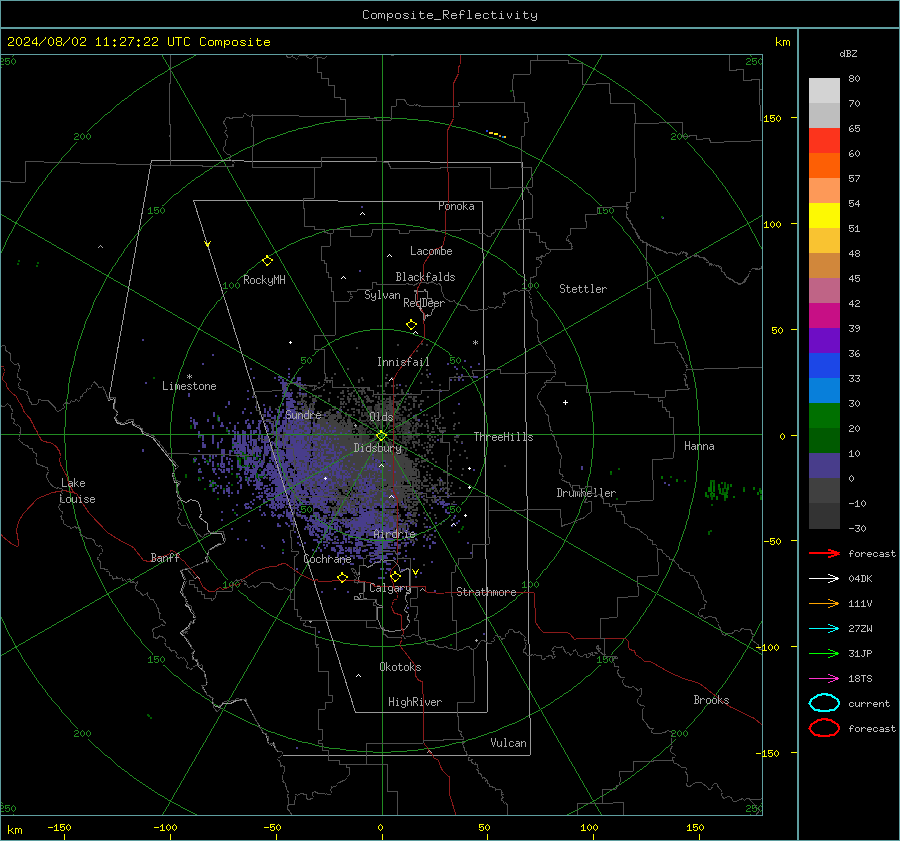Select the red 65-60 dBZ color swatch

pyautogui.click(x=824, y=141)
